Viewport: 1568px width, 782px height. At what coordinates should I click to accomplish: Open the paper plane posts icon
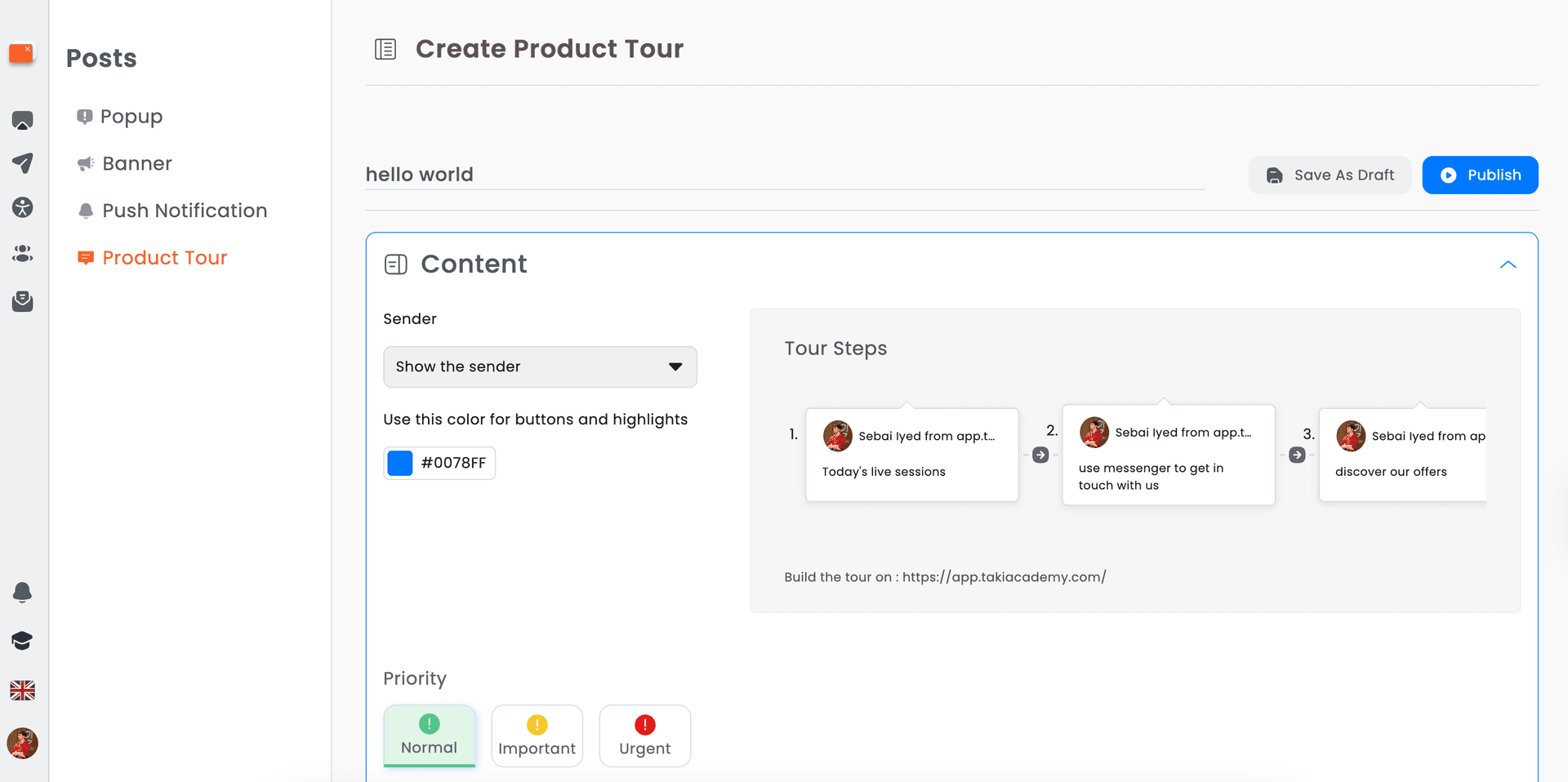click(x=23, y=163)
